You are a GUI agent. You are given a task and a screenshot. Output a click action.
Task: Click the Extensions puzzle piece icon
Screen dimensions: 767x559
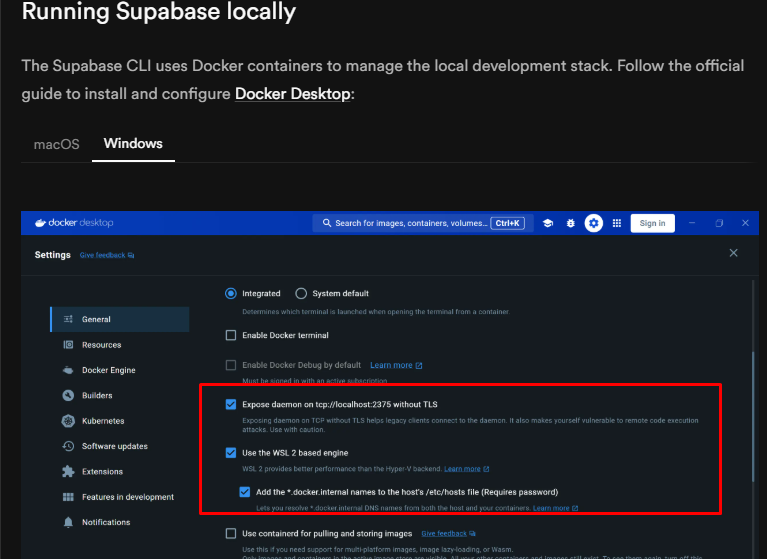point(68,471)
